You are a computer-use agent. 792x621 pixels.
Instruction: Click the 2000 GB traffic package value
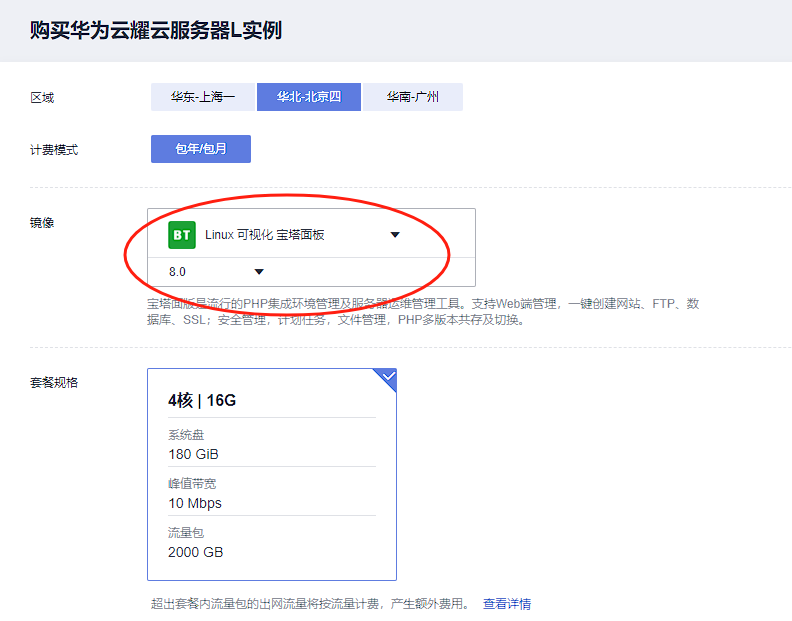point(195,552)
